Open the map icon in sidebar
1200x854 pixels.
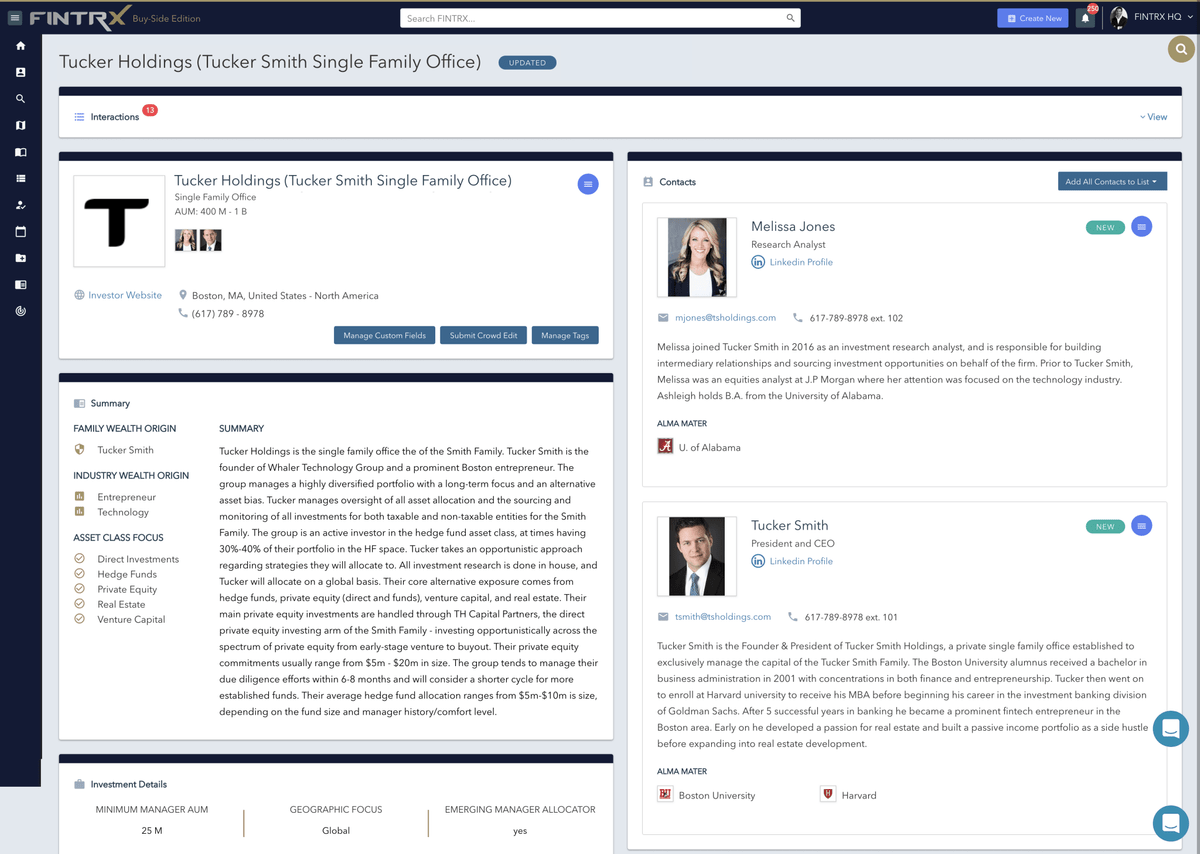tap(21, 126)
